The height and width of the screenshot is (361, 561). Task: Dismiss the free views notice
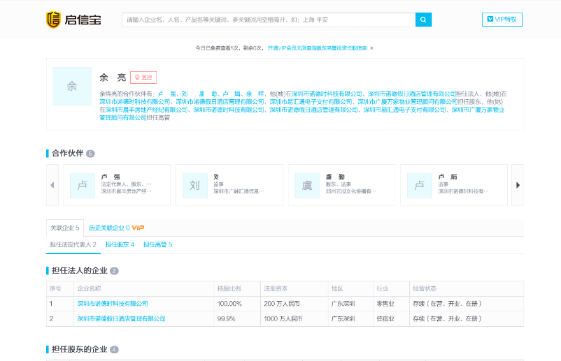[x=371, y=48]
